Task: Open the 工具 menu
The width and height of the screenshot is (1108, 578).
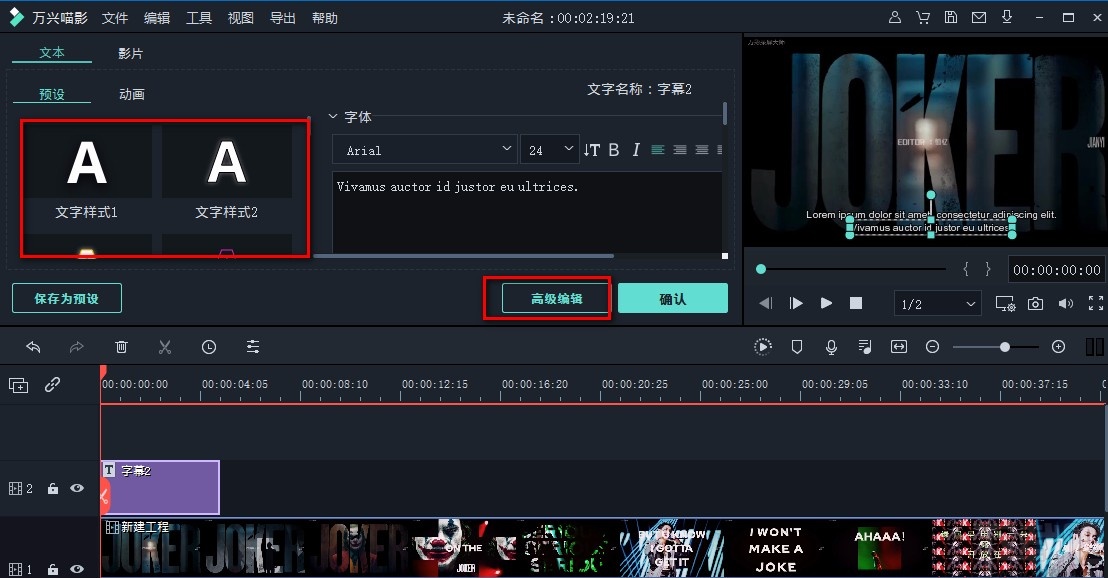Action: tap(198, 17)
